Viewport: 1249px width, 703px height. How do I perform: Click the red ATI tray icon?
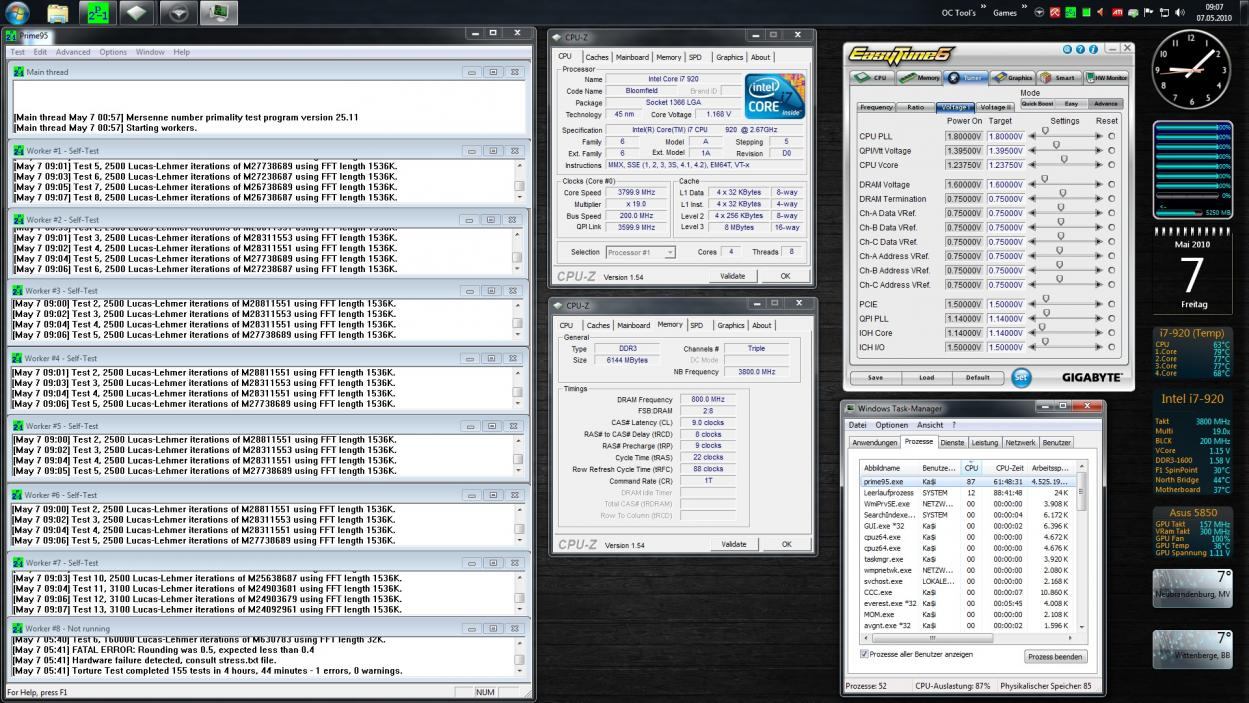coord(1116,13)
